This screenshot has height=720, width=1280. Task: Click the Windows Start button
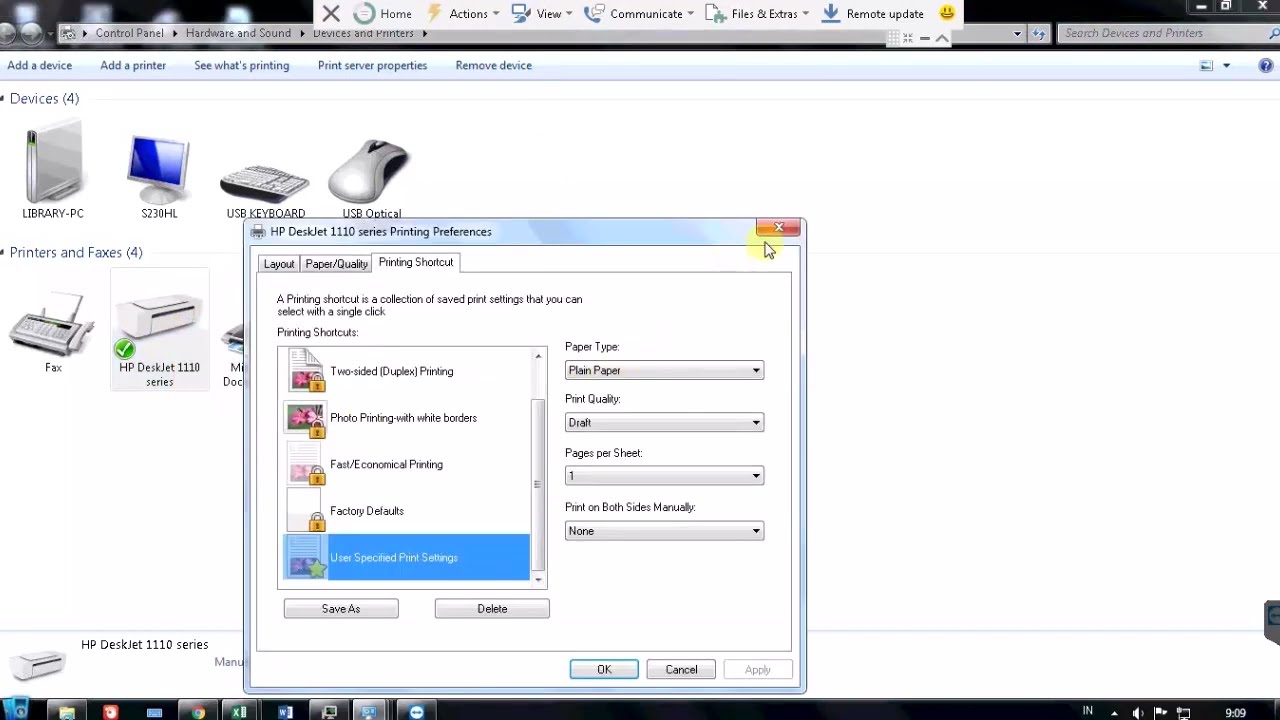(18, 711)
